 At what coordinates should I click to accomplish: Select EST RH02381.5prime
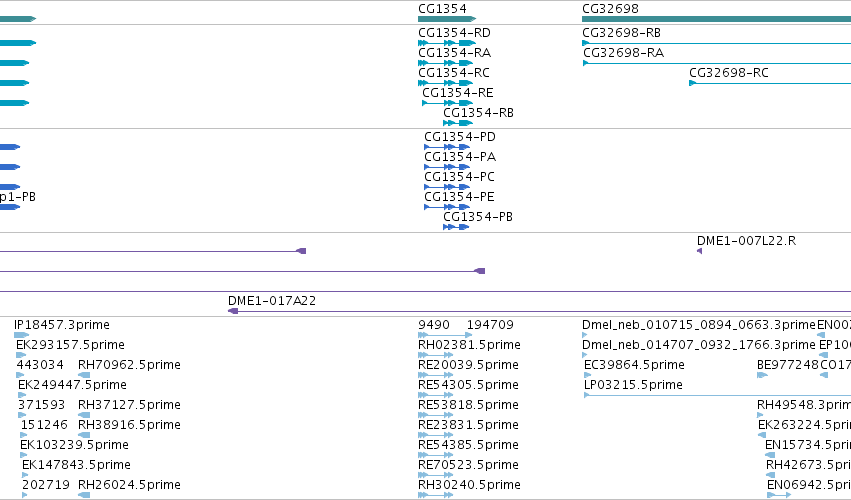point(469,345)
